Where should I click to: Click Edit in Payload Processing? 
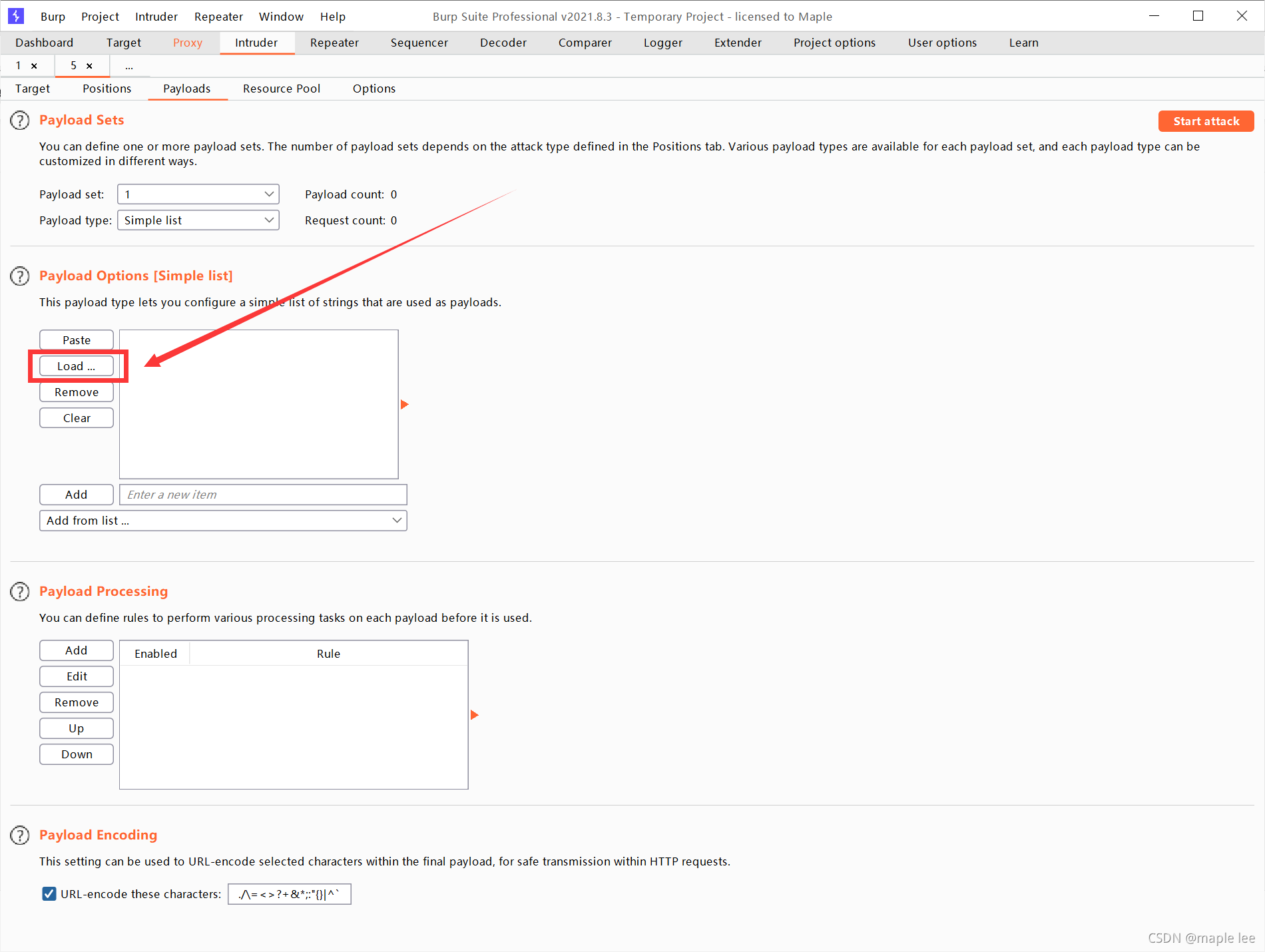[77, 676]
